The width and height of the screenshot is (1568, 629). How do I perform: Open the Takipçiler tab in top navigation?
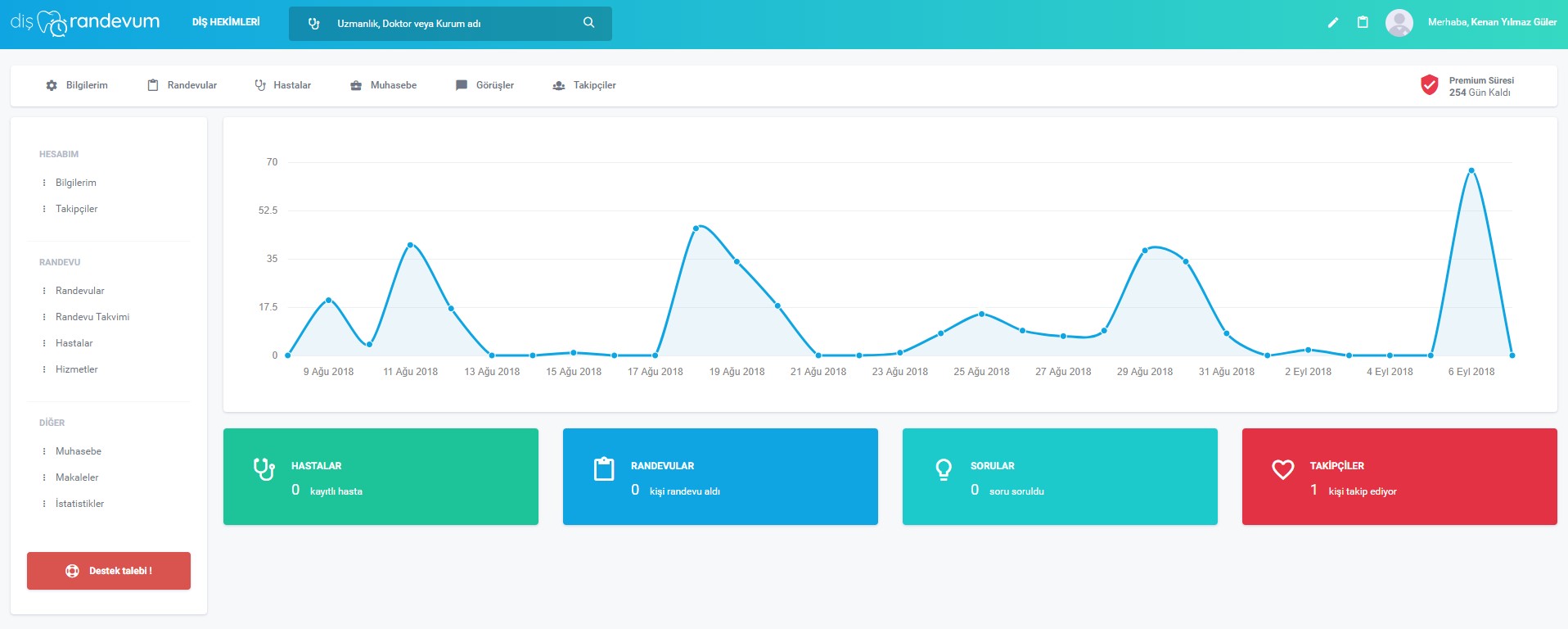(x=584, y=85)
